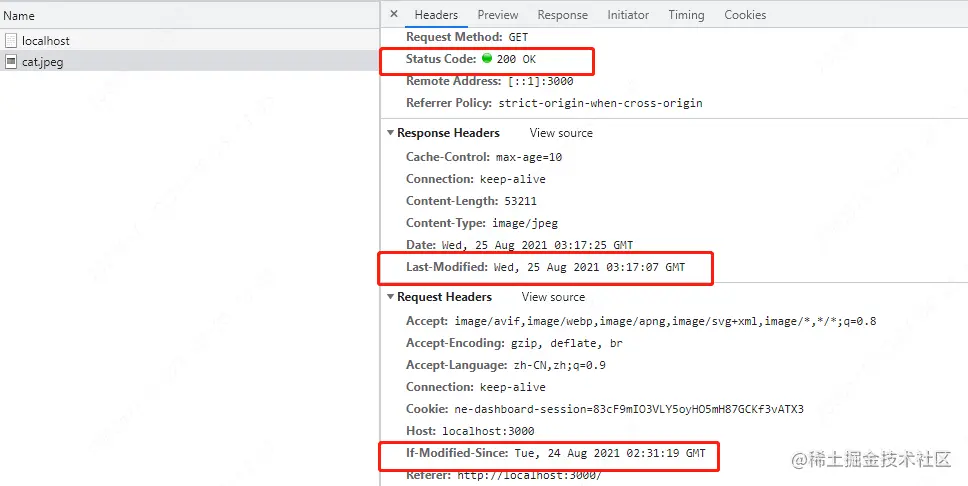Click the localhost document file icon

(10, 41)
